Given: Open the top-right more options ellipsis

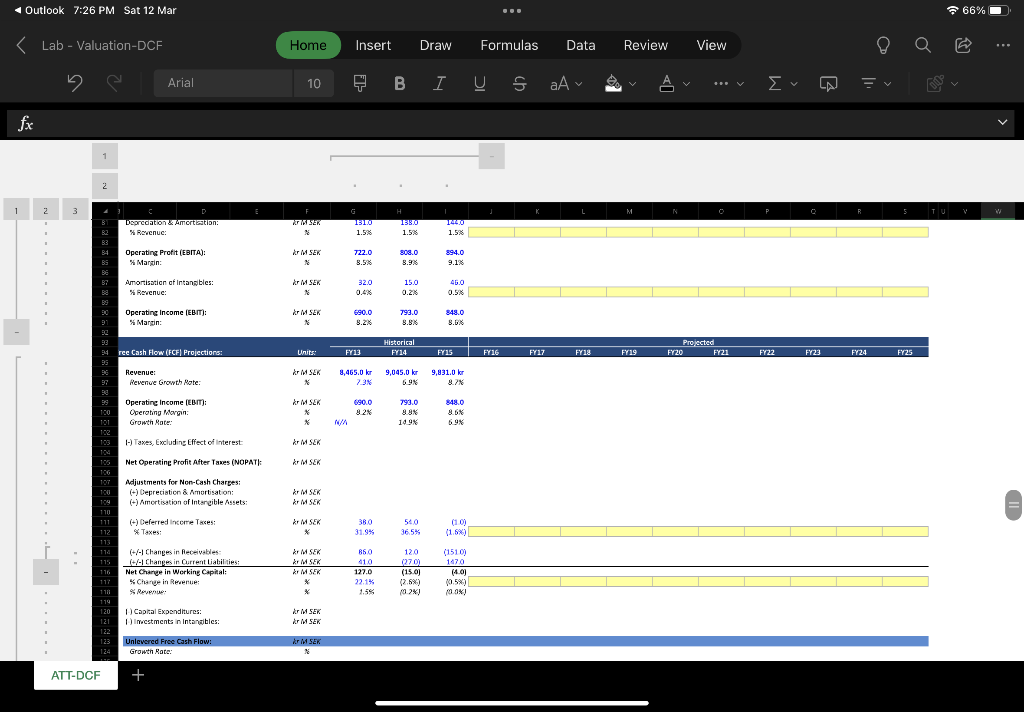Looking at the screenshot, I should tap(1003, 45).
